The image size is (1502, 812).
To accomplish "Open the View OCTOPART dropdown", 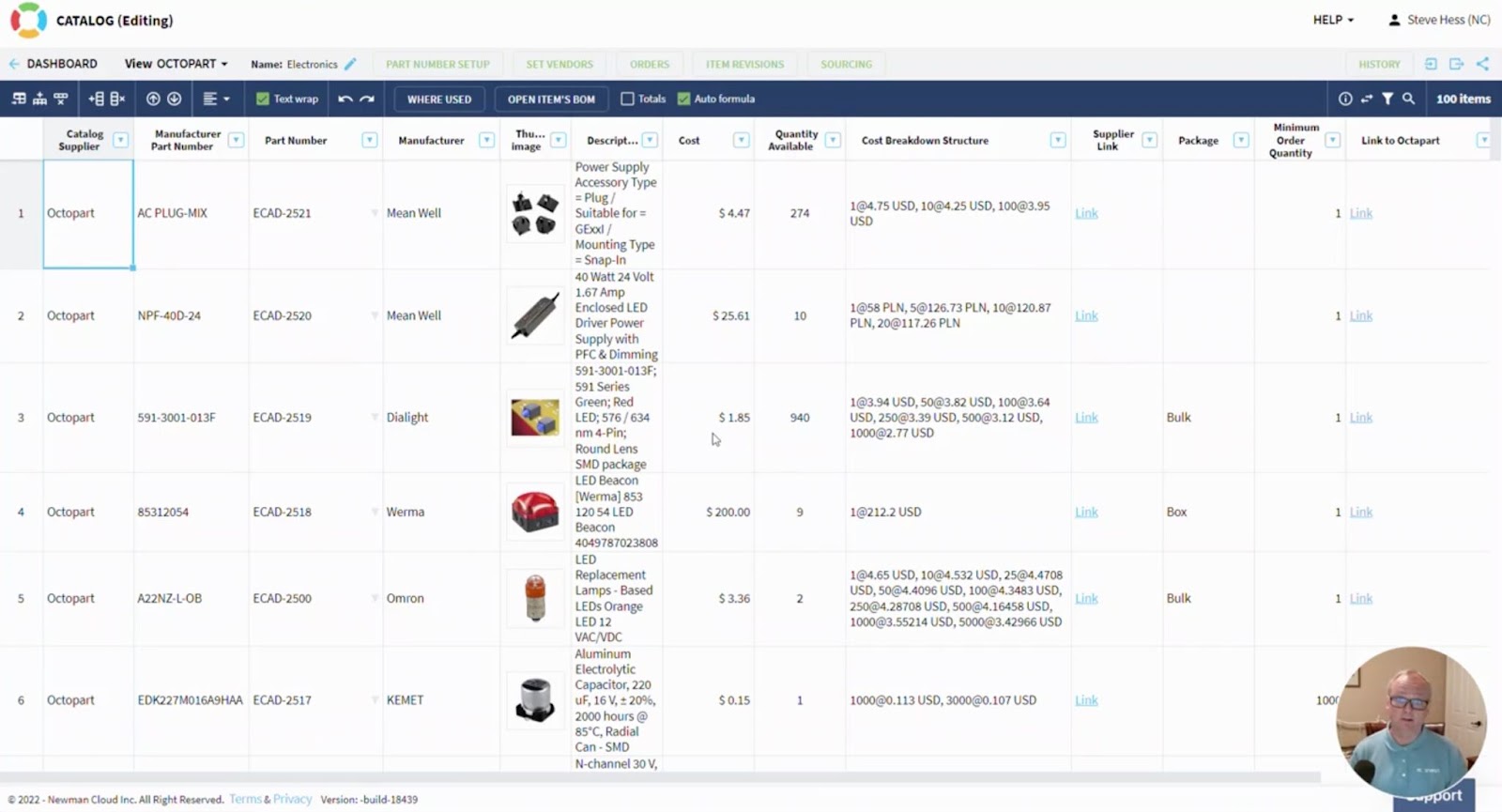I will 176,64.
